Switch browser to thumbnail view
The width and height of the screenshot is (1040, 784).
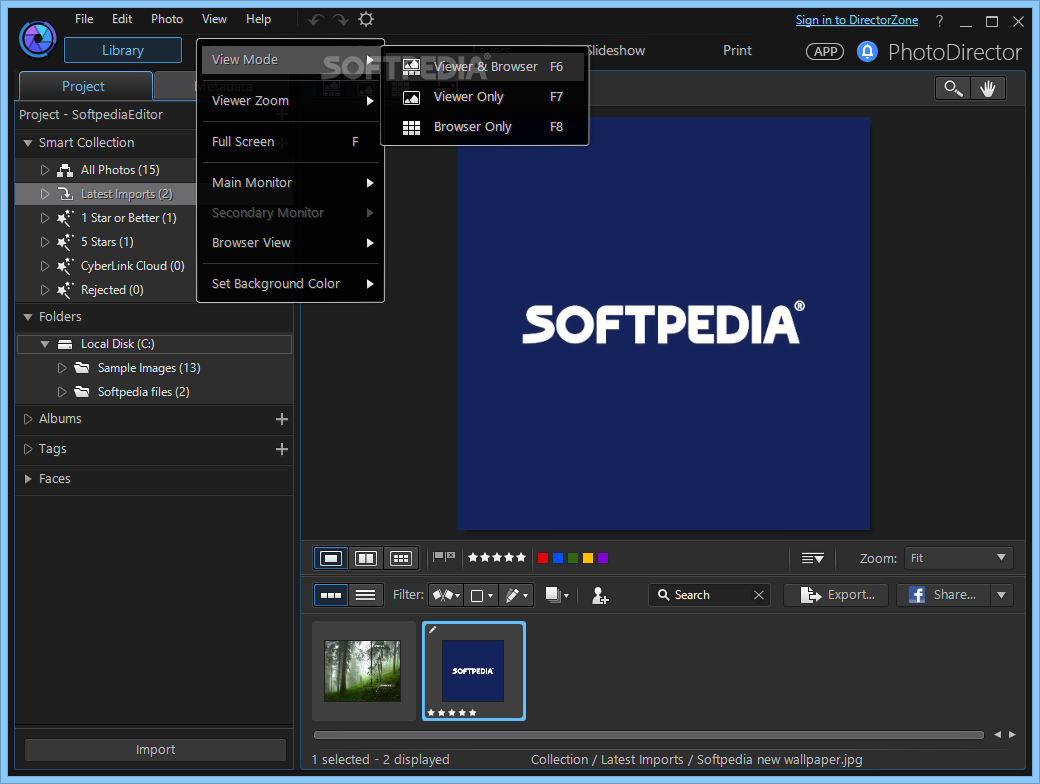coord(330,595)
